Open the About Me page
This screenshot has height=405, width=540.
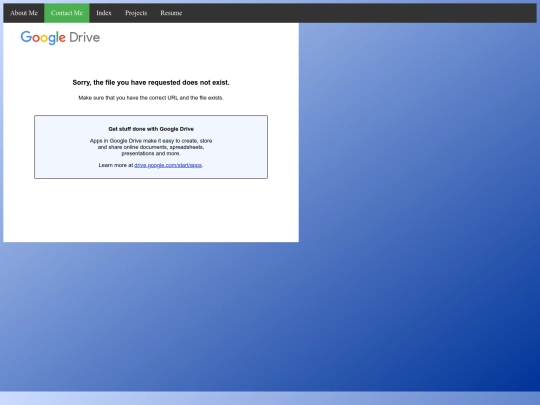point(24,13)
